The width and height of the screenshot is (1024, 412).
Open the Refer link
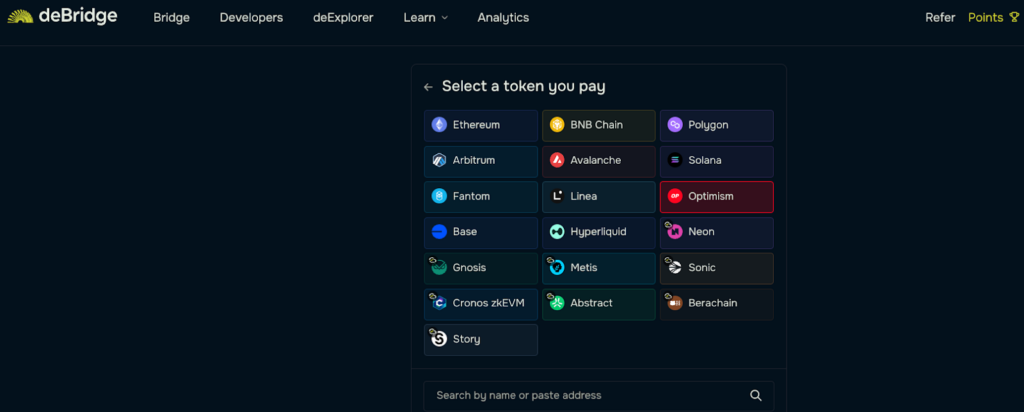click(940, 18)
